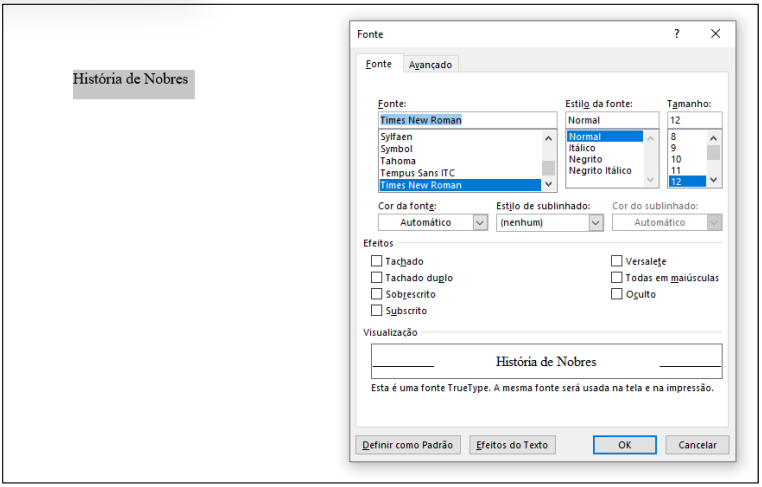Click the Cancelar button
The width and height of the screenshot is (762, 487).
coord(697,445)
